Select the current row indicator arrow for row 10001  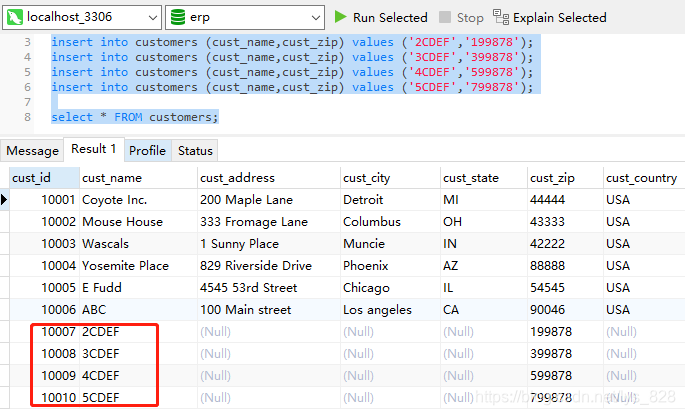[x=4, y=200]
